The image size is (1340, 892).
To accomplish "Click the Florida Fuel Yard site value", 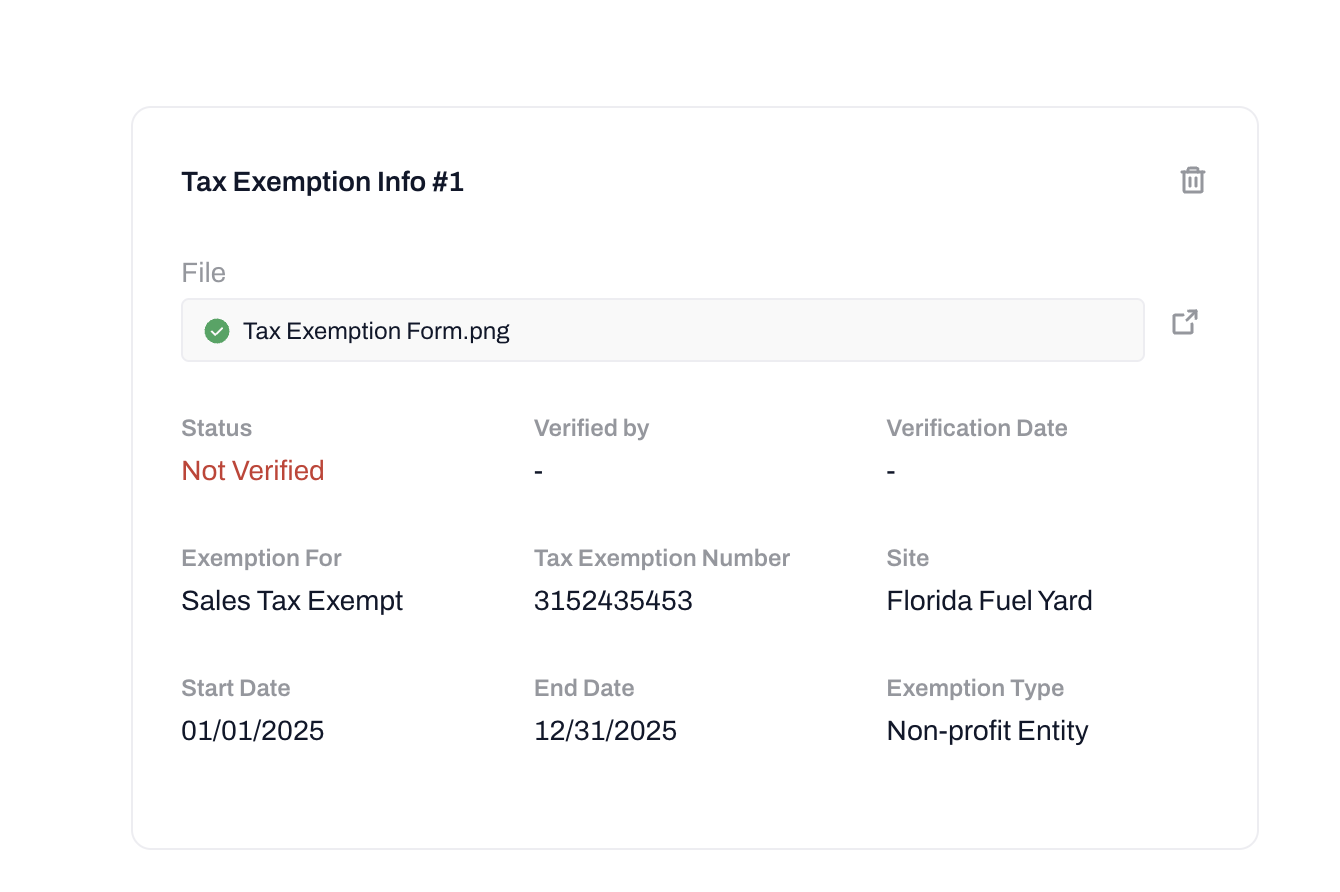I will coord(989,601).
